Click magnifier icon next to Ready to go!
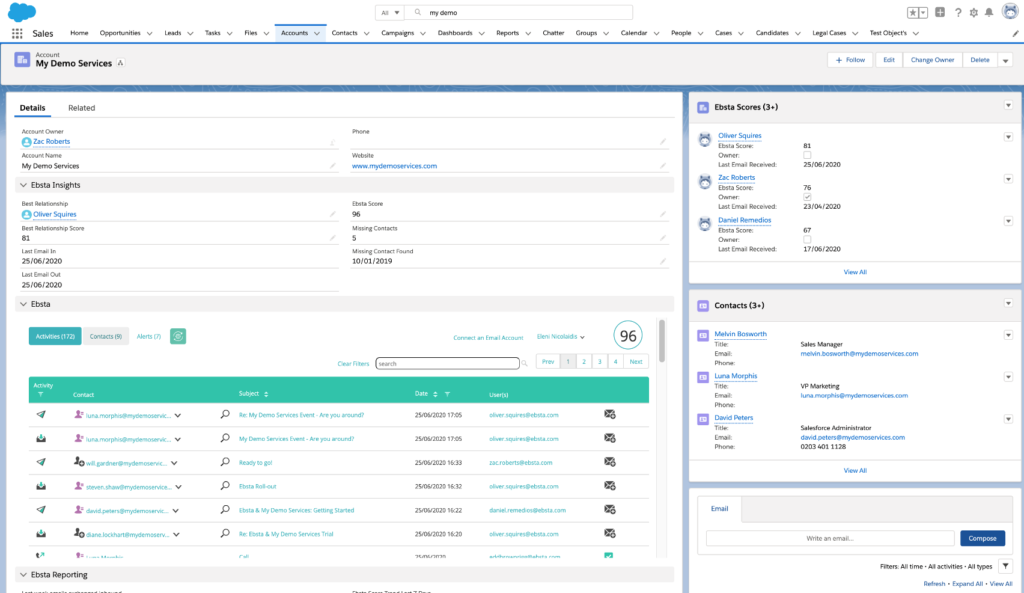 tap(225, 462)
